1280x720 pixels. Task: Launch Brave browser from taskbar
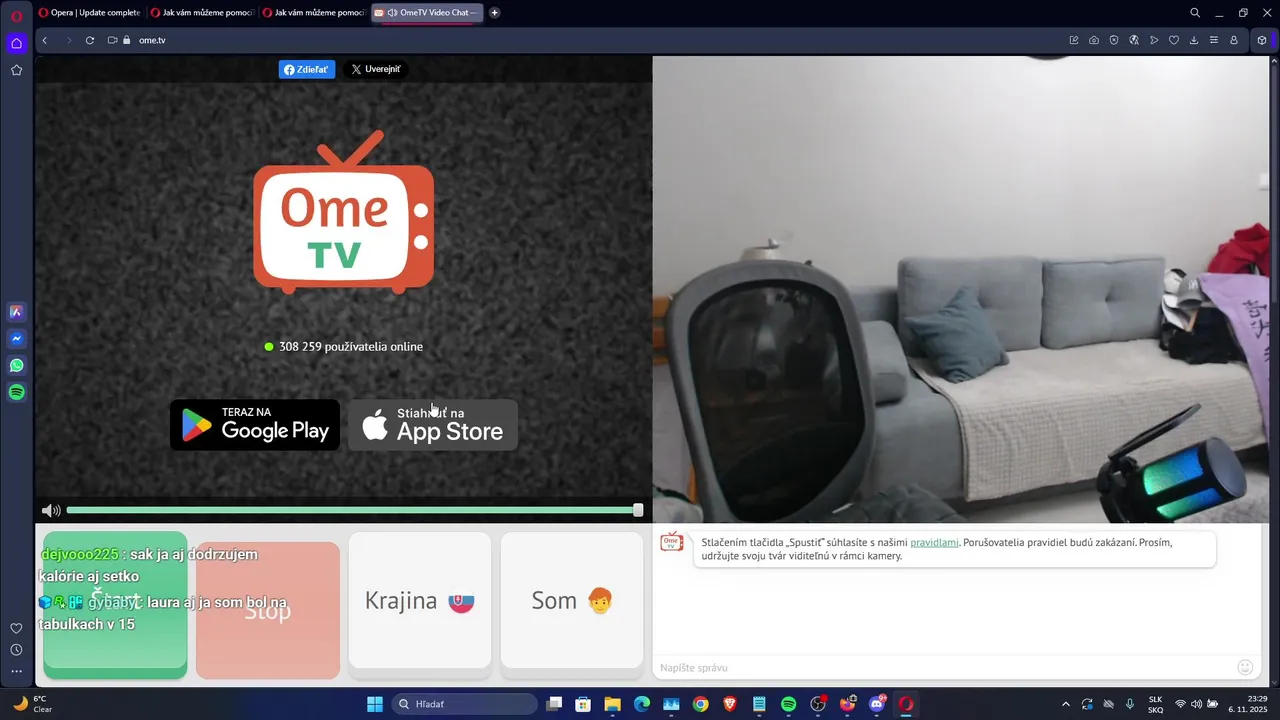click(x=729, y=704)
